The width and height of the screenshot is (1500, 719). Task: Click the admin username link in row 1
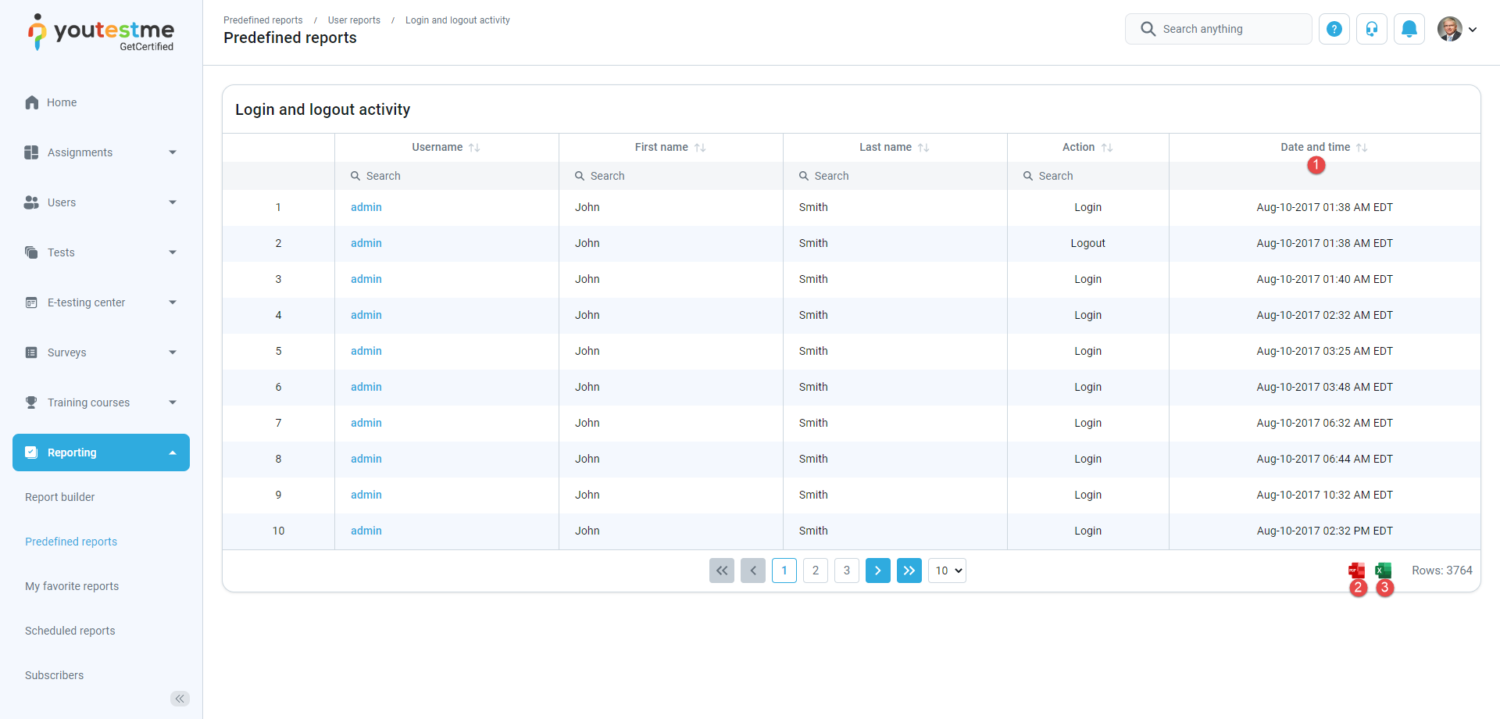(366, 207)
